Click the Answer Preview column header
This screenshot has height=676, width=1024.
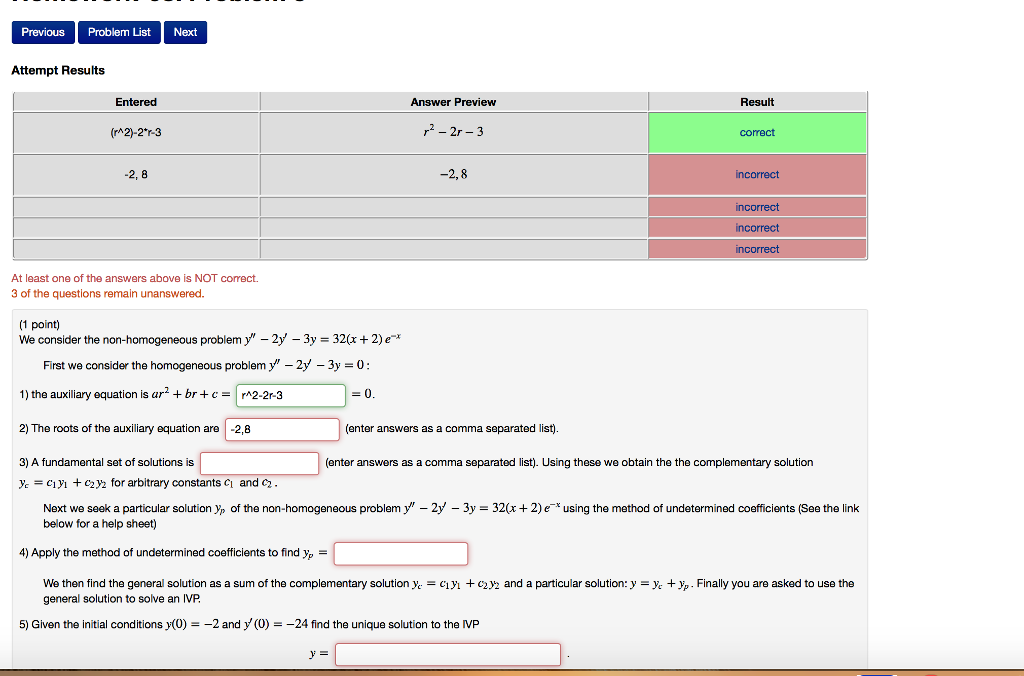(453, 101)
